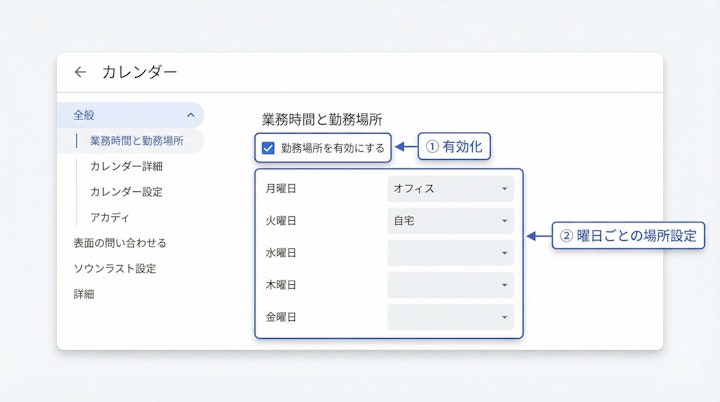Open カレンダー詳細 in the sidebar
Screen dimensions: 720x402
(x=126, y=166)
